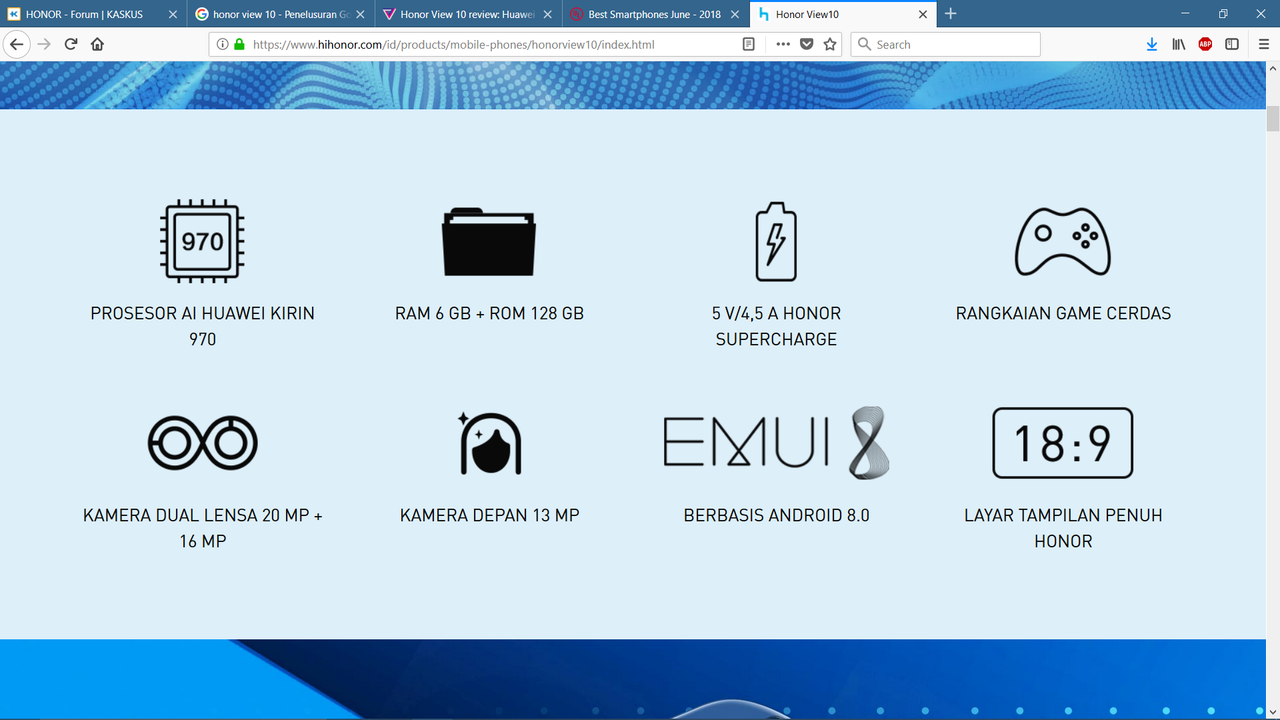This screenshot has width=1280, height=720.
Task: Open page actions three-dot menu
Action: pyautogui.click(x=783, y=44)
